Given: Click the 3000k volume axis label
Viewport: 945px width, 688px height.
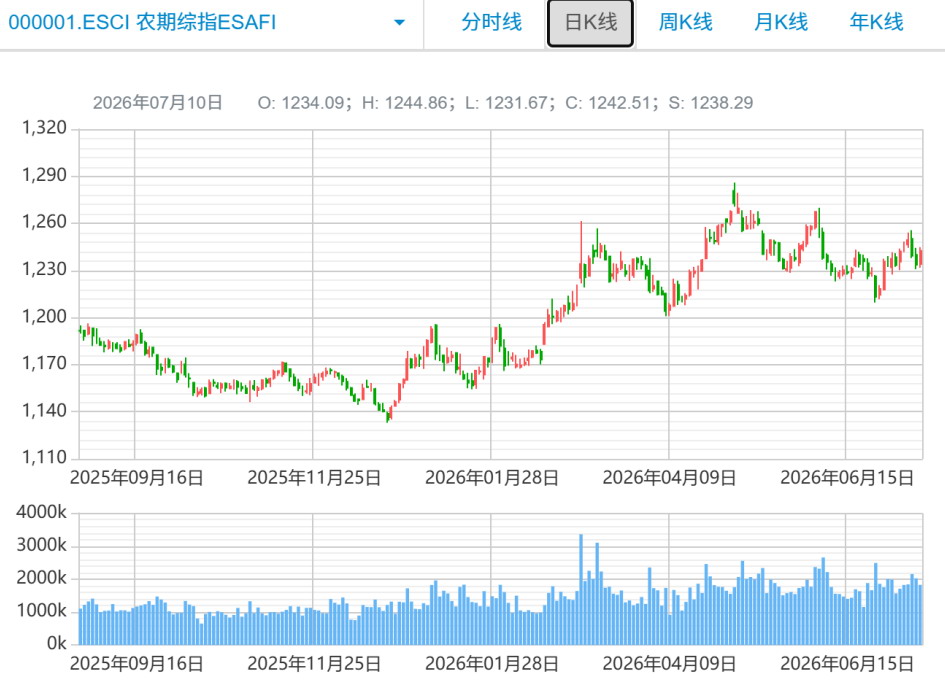Looking at the screenshot, I should [41, 545].
